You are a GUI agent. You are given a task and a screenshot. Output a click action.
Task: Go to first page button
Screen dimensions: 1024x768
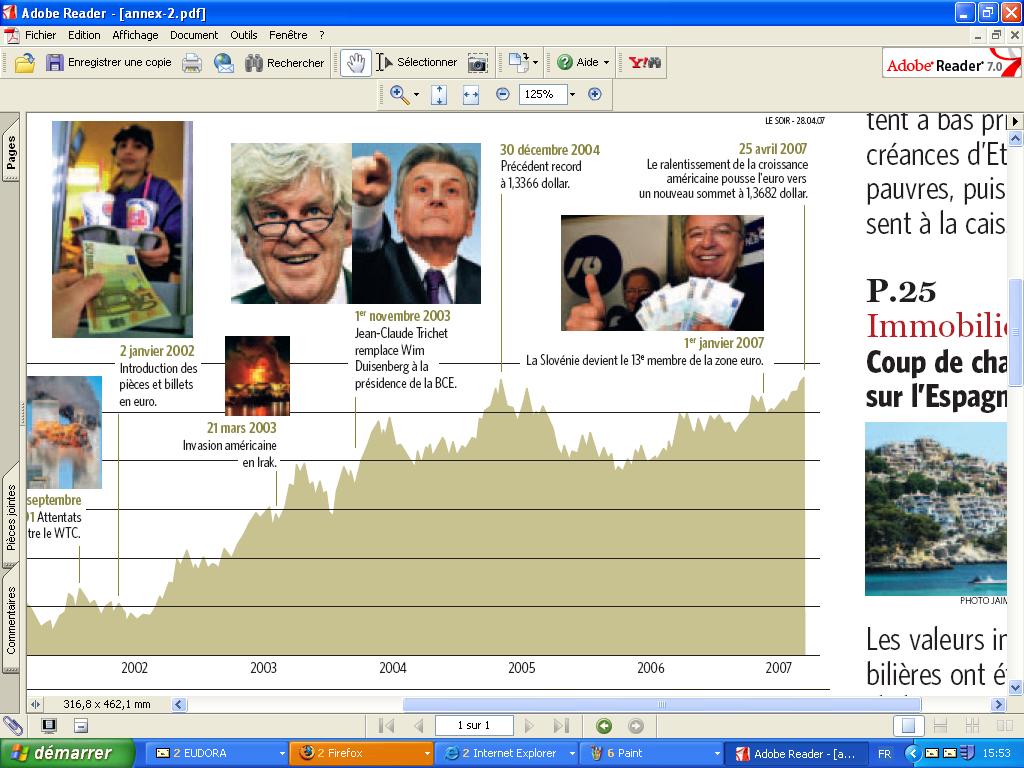[x=387, y=726]
